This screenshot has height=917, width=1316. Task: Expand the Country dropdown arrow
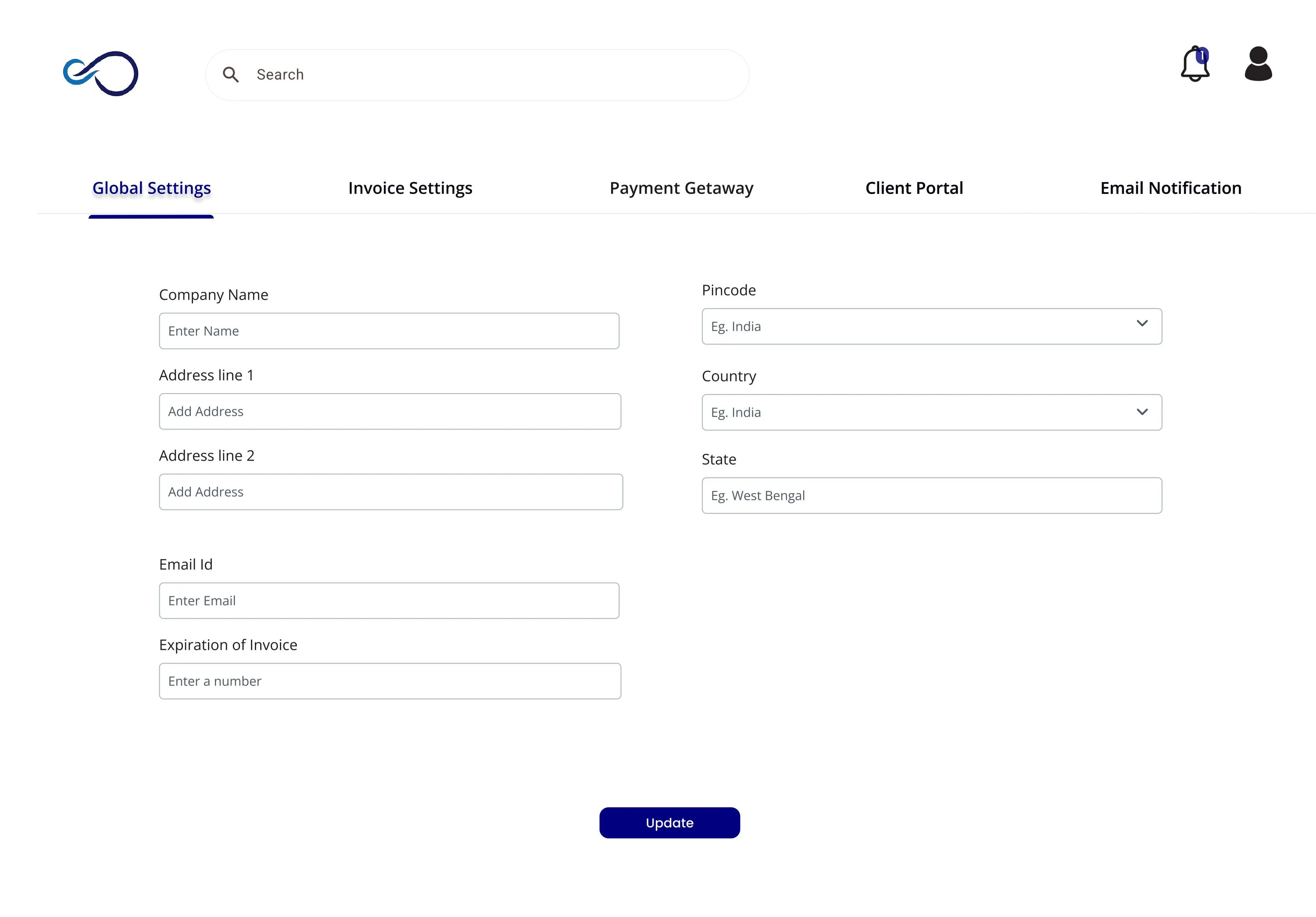1142,412
